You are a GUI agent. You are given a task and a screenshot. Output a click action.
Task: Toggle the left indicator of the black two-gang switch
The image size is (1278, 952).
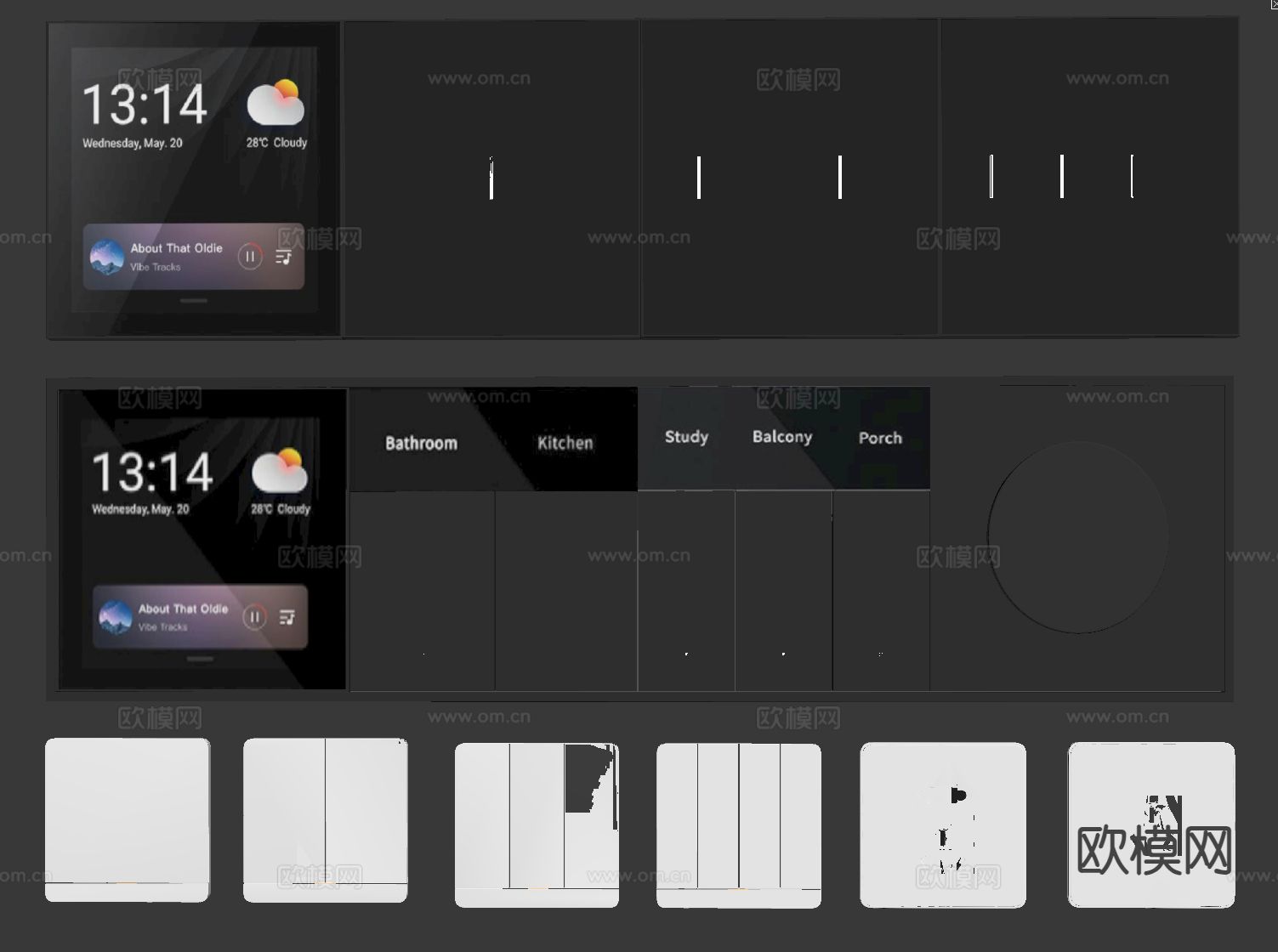click(x=699, y=178)
